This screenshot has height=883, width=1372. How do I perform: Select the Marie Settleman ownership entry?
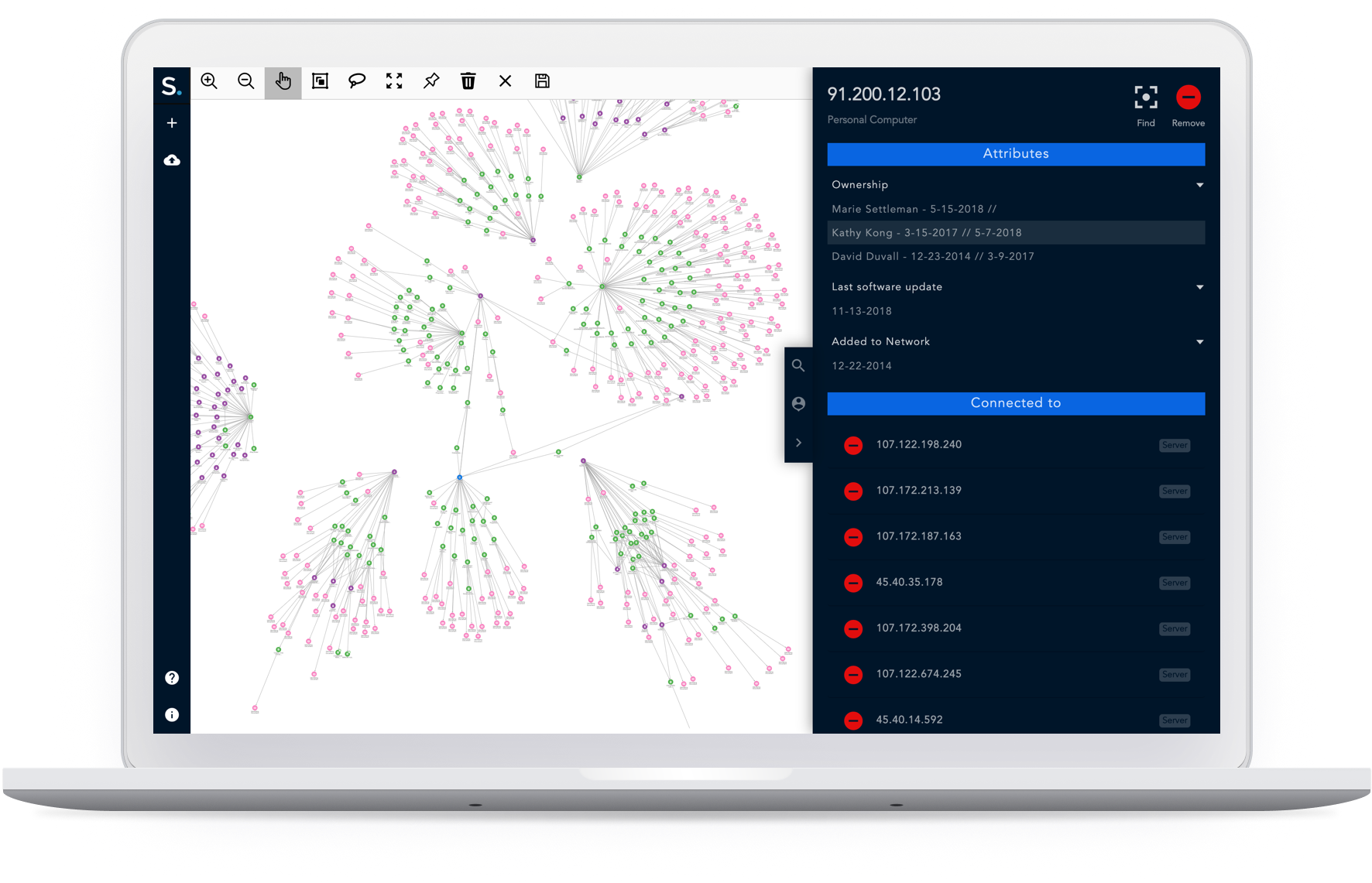coord(914,209)
